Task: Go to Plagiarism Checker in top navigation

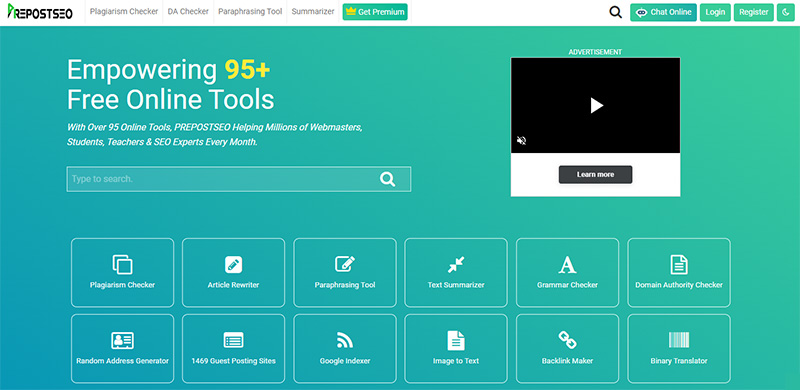Action: tap(124, 11)
